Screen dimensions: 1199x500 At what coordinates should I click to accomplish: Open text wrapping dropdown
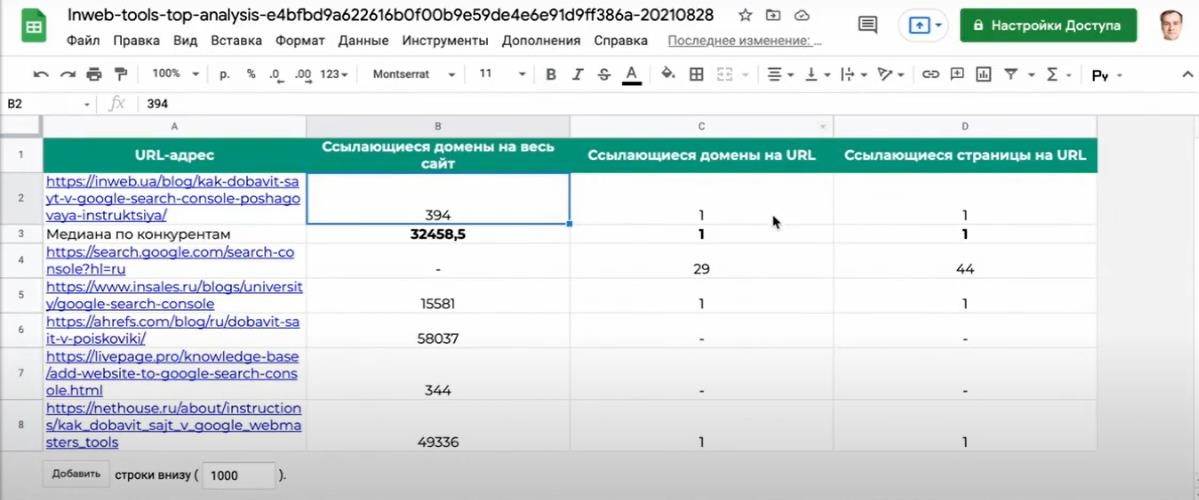853,74
